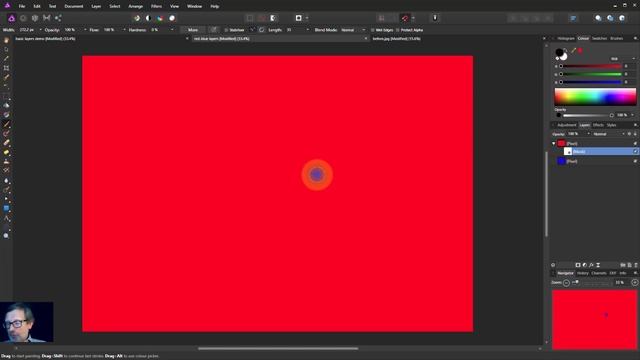The height and width of the screenshot is (360, 640).
Task: Select the Dodge Brush tool
Action: [x=6, y=152]
